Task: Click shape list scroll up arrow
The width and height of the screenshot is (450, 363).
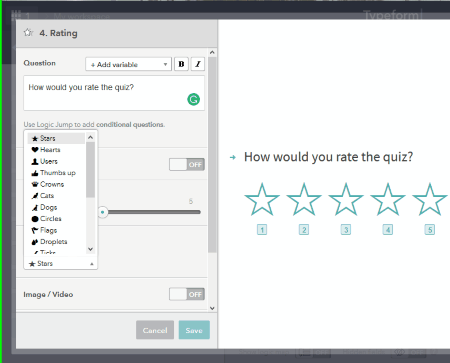Action: point(90,137)
